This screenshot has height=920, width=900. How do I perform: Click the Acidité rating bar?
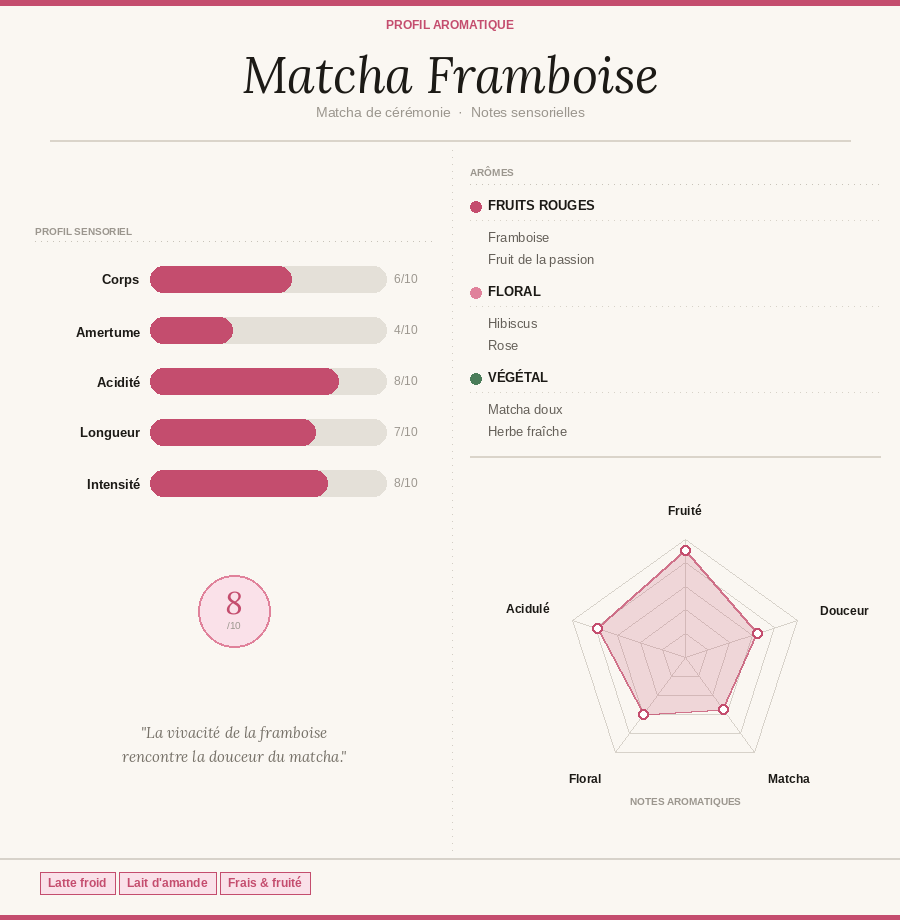(268, 382)
